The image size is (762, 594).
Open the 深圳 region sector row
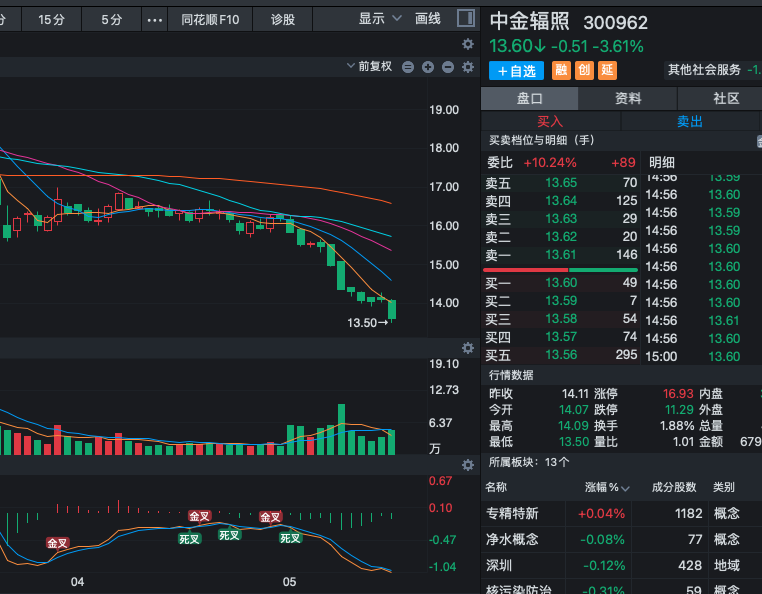point(622,565)
